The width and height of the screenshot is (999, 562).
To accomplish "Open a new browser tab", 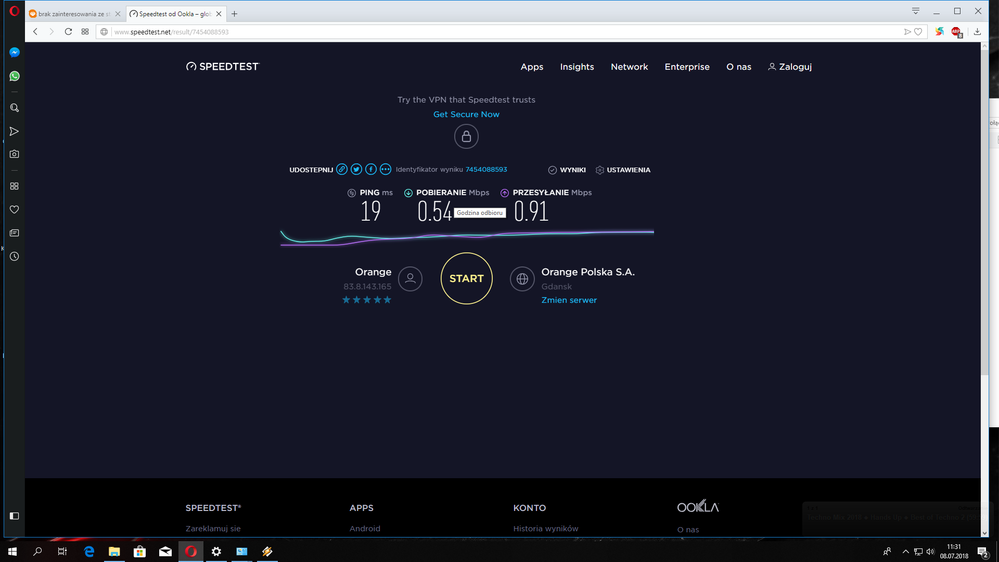I will [x=234, y=13].
